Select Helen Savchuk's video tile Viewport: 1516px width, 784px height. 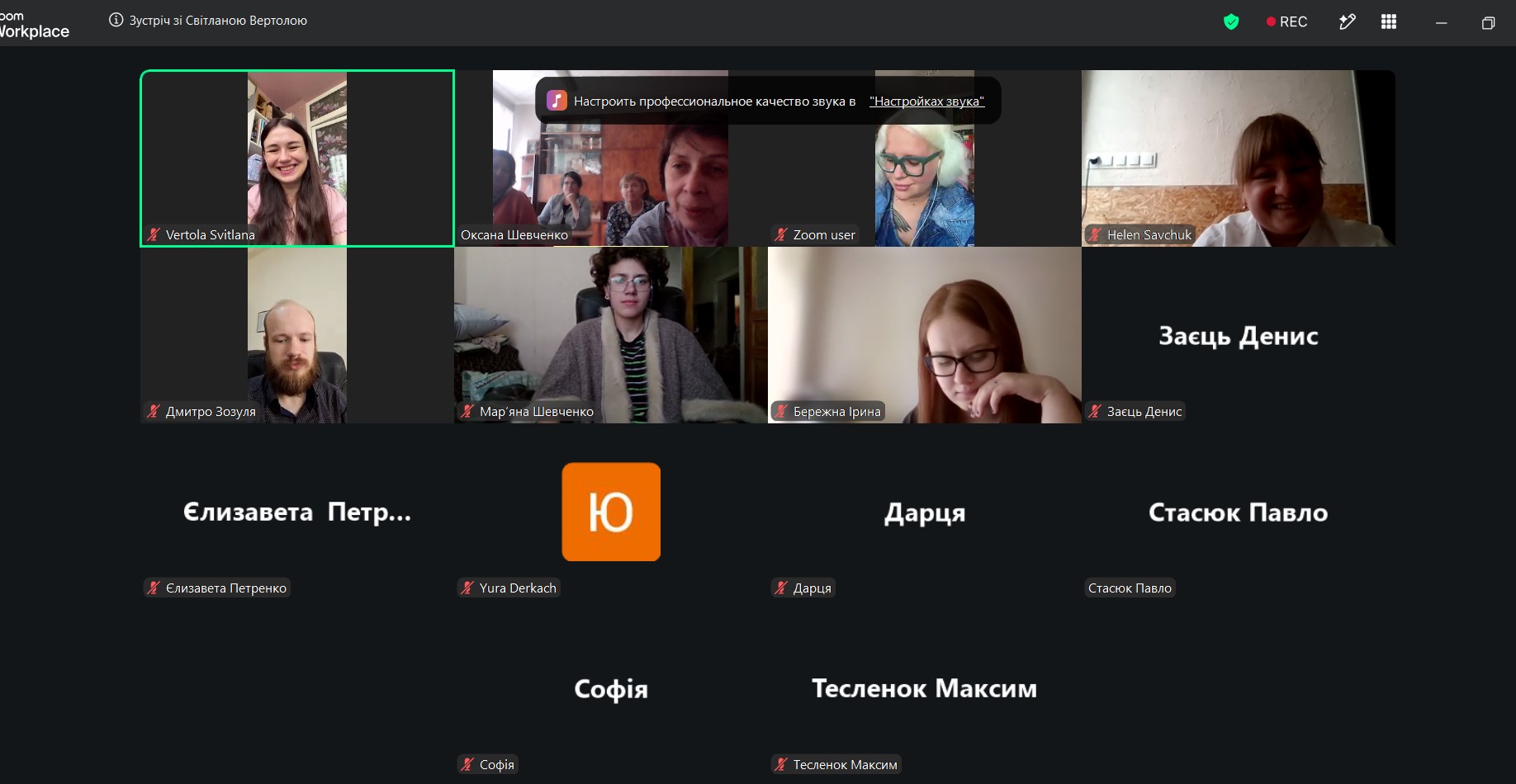tap(1239, 158)
